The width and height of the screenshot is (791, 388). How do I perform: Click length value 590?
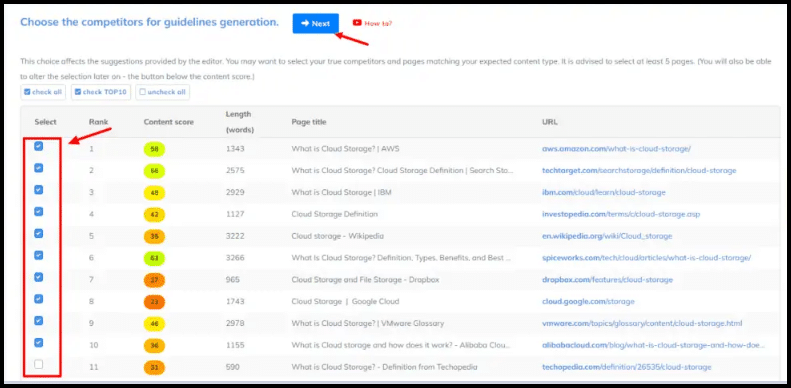pyautogui.click(x=233, y=367)
